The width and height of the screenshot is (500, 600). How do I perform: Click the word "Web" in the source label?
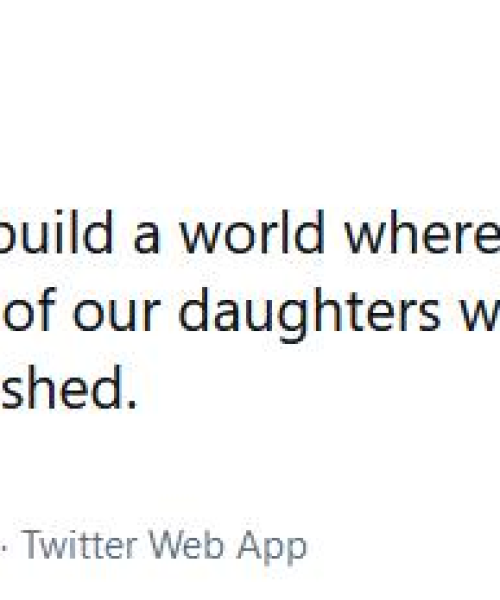186,545
